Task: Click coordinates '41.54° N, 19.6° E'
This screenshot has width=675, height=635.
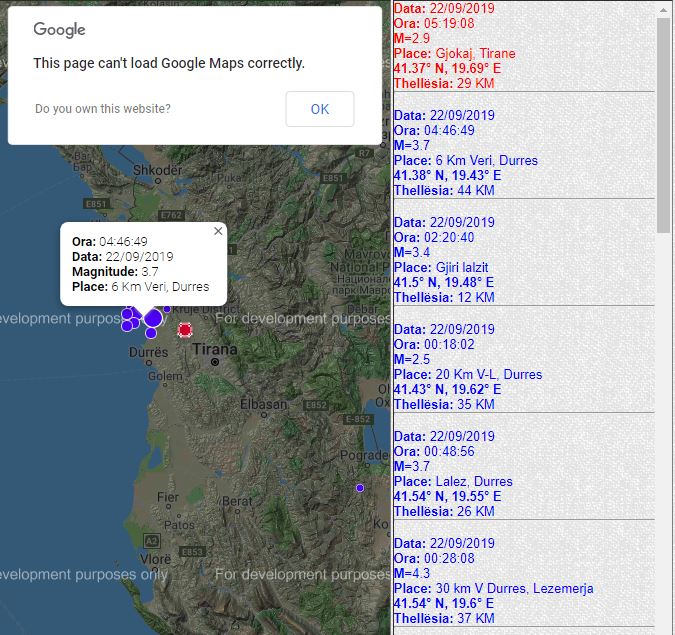Action: click(x=443, y=604)
